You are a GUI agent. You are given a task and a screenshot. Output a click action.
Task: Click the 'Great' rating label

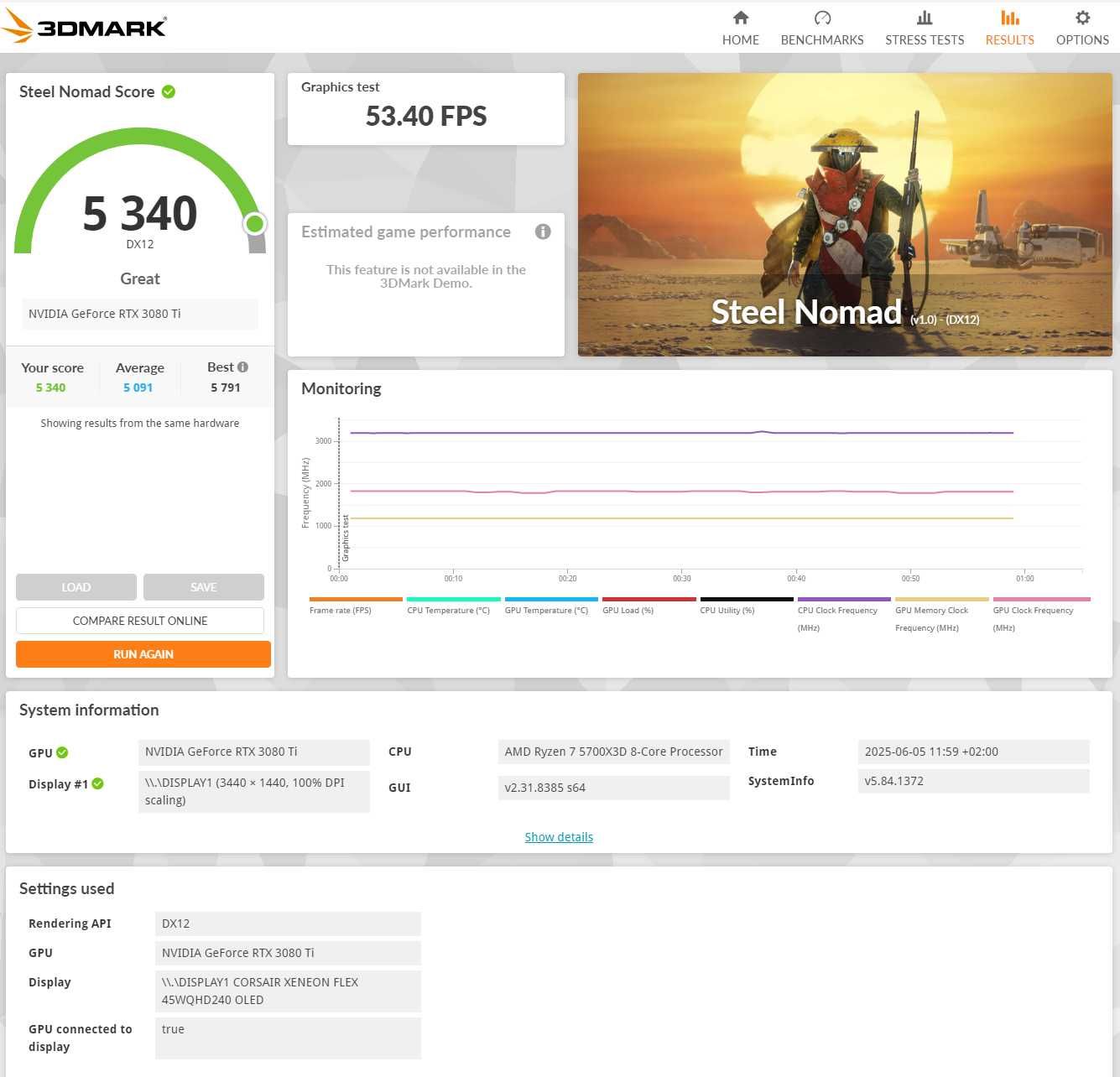[x=140, y=278]
